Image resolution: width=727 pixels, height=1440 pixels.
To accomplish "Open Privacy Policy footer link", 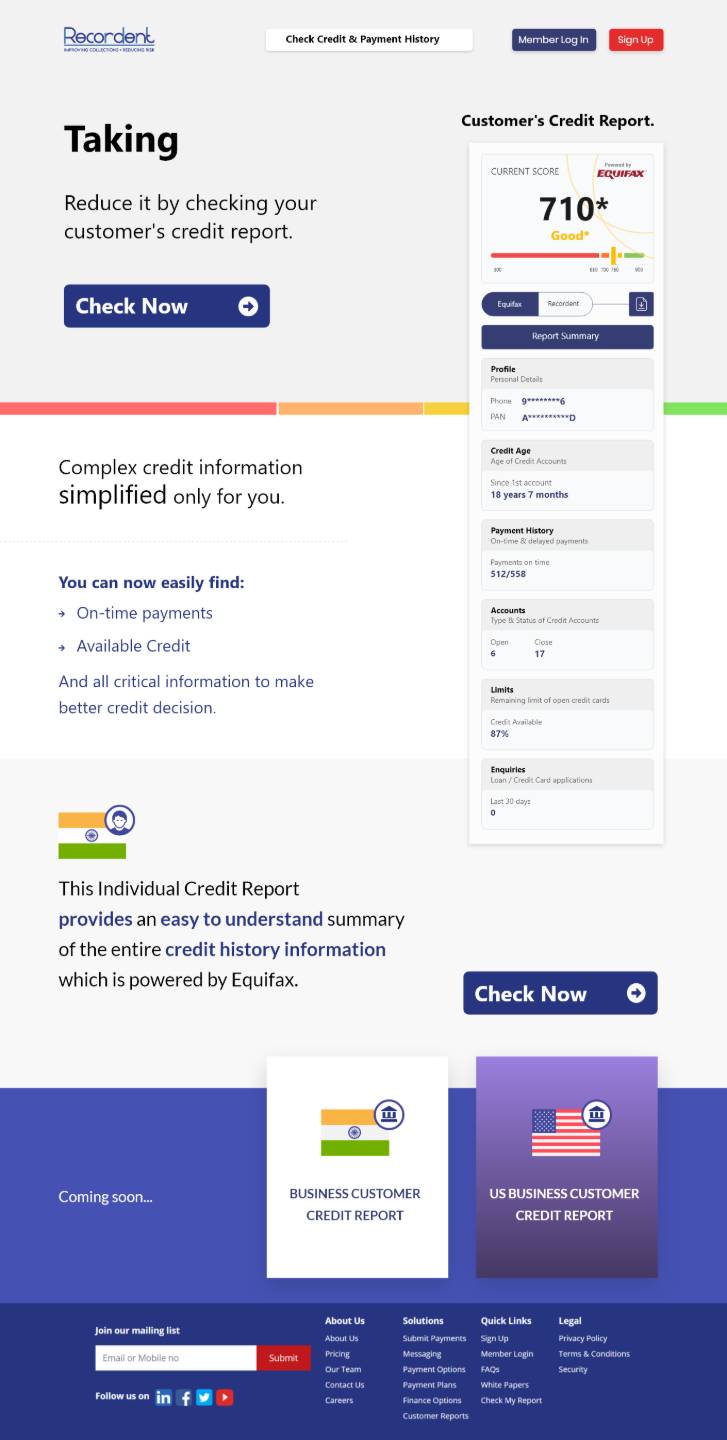I will (583, 1338).
